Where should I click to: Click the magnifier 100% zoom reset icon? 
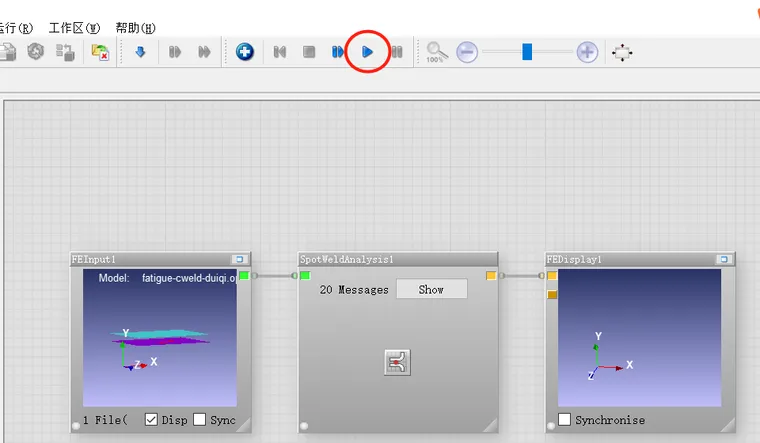coord(436,52)
